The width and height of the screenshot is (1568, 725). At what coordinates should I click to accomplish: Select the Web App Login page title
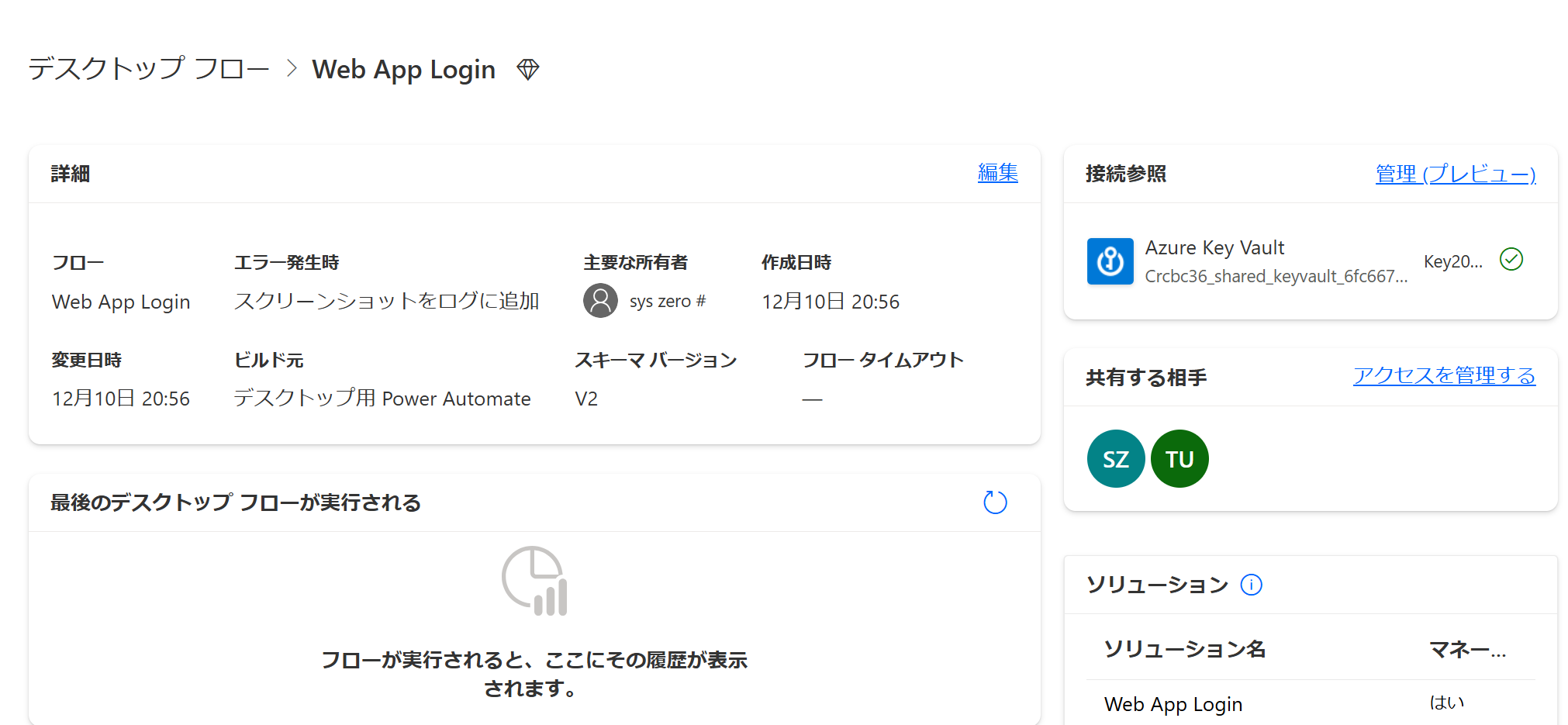click(x=404, y=70)
